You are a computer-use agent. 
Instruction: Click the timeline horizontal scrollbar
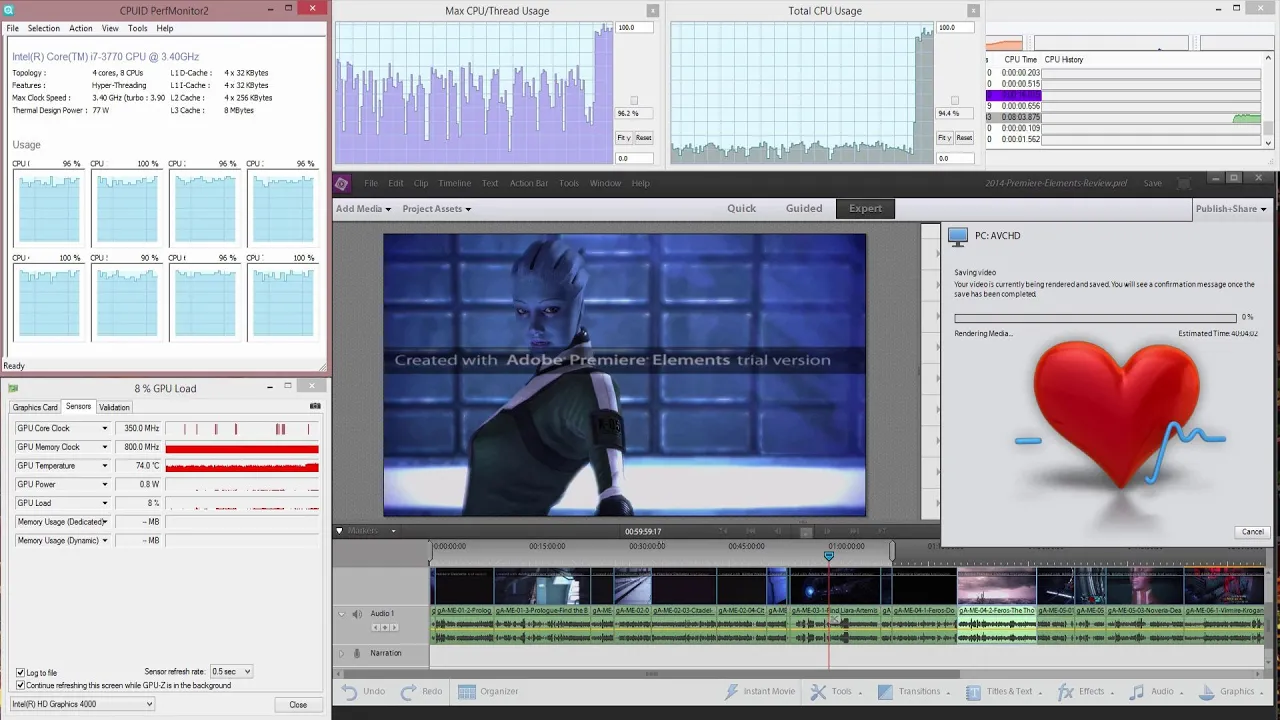click(x=650, y=673)
